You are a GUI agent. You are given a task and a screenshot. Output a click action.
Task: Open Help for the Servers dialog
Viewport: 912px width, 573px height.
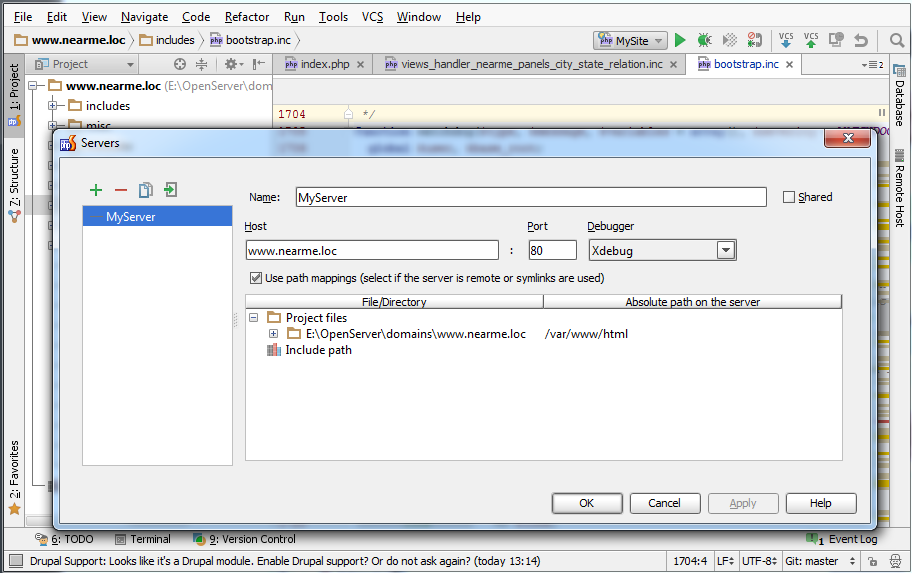tap(821, 503)
